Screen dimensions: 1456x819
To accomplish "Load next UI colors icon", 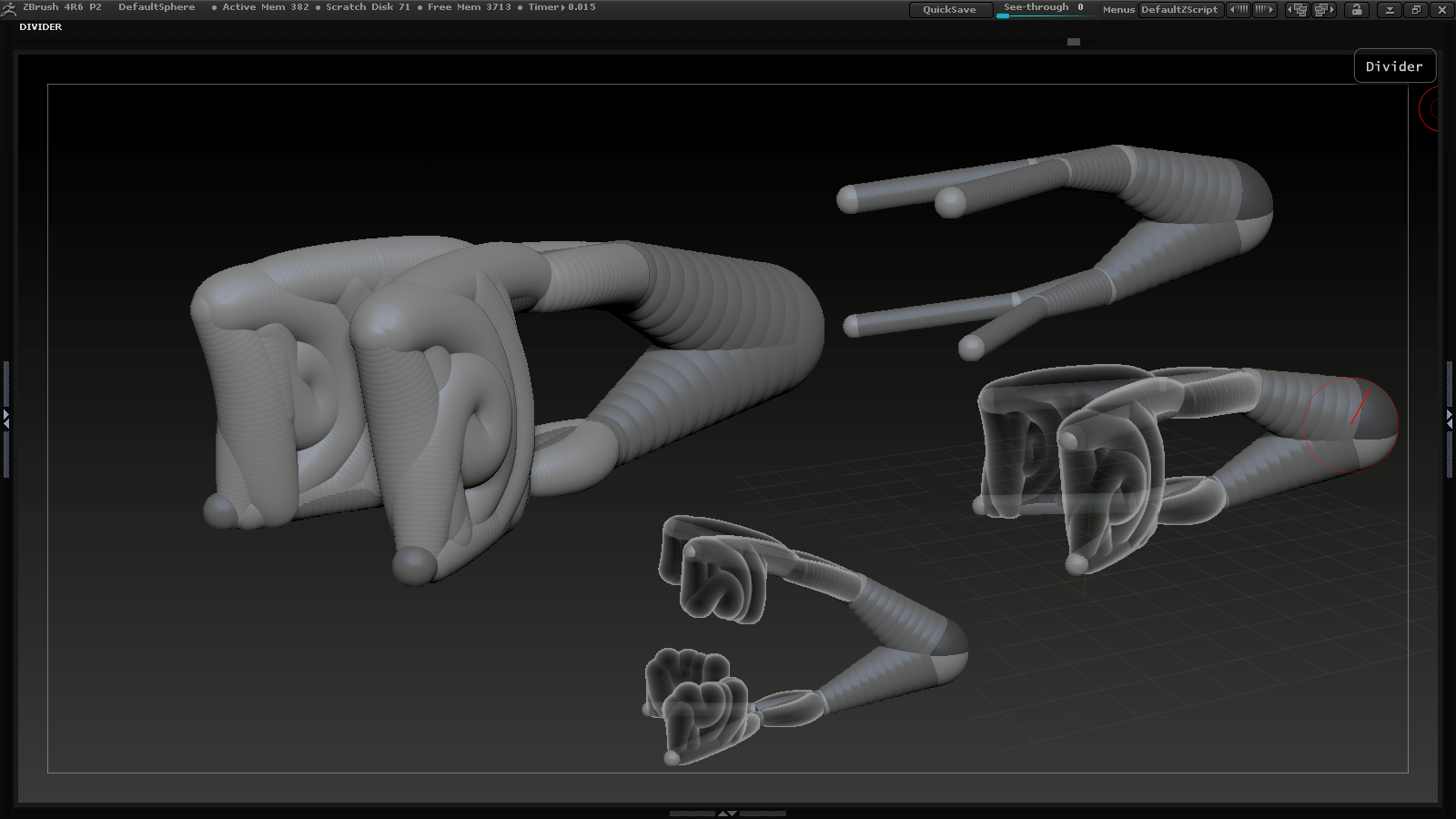I will [x=1265, y=9].
